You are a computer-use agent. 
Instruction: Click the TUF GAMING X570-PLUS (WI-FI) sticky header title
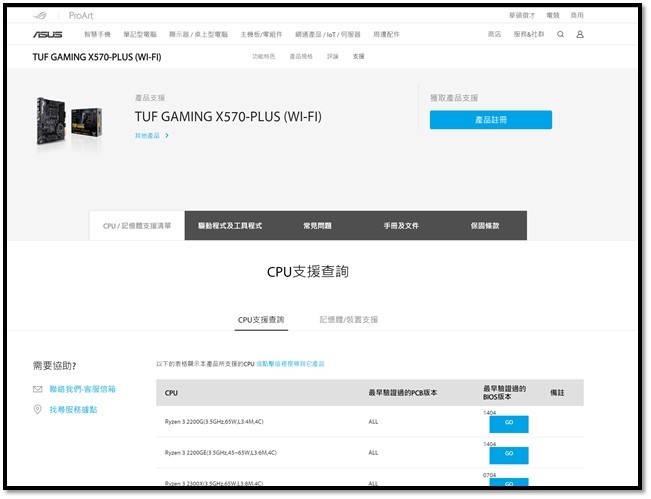[97, 57]
